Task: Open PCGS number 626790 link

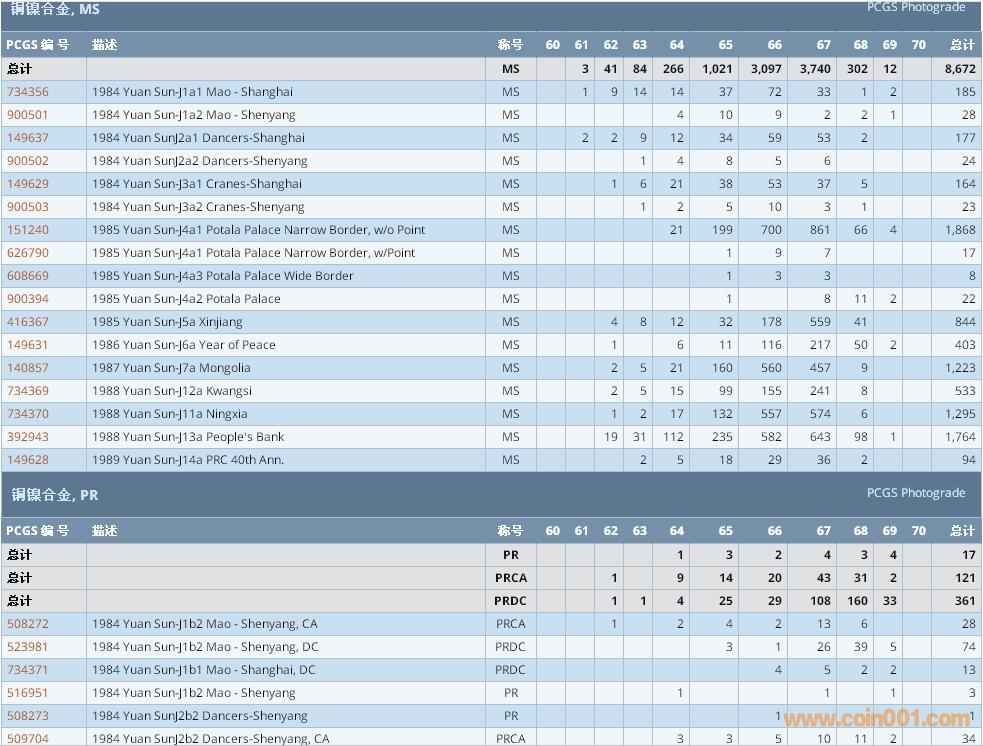Action: pyautogui.click(x=28, y=253)
